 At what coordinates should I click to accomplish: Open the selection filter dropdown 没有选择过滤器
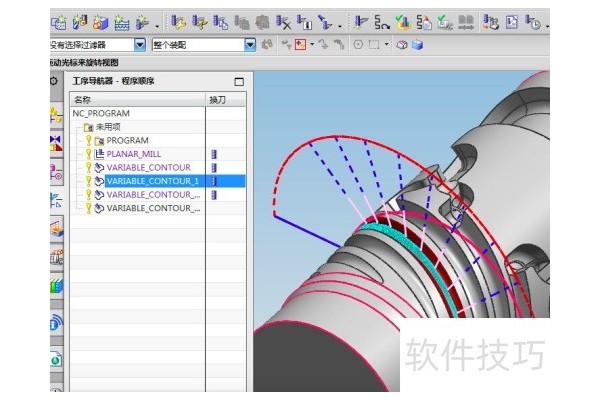pos(140,45)
